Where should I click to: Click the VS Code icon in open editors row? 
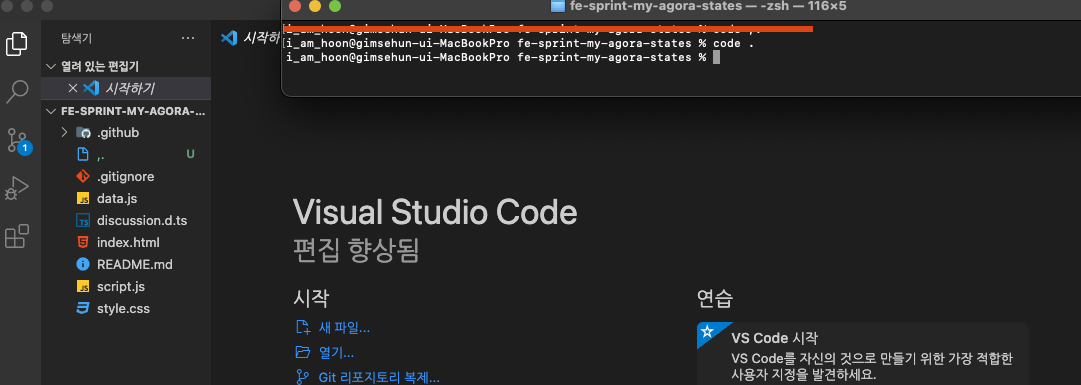(91, 88)
